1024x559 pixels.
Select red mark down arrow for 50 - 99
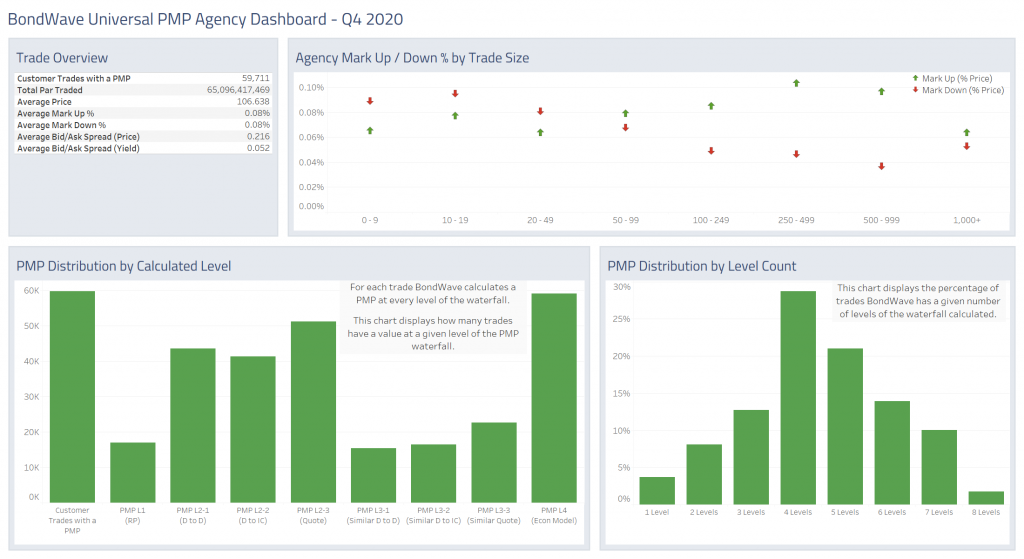point(626,128)
